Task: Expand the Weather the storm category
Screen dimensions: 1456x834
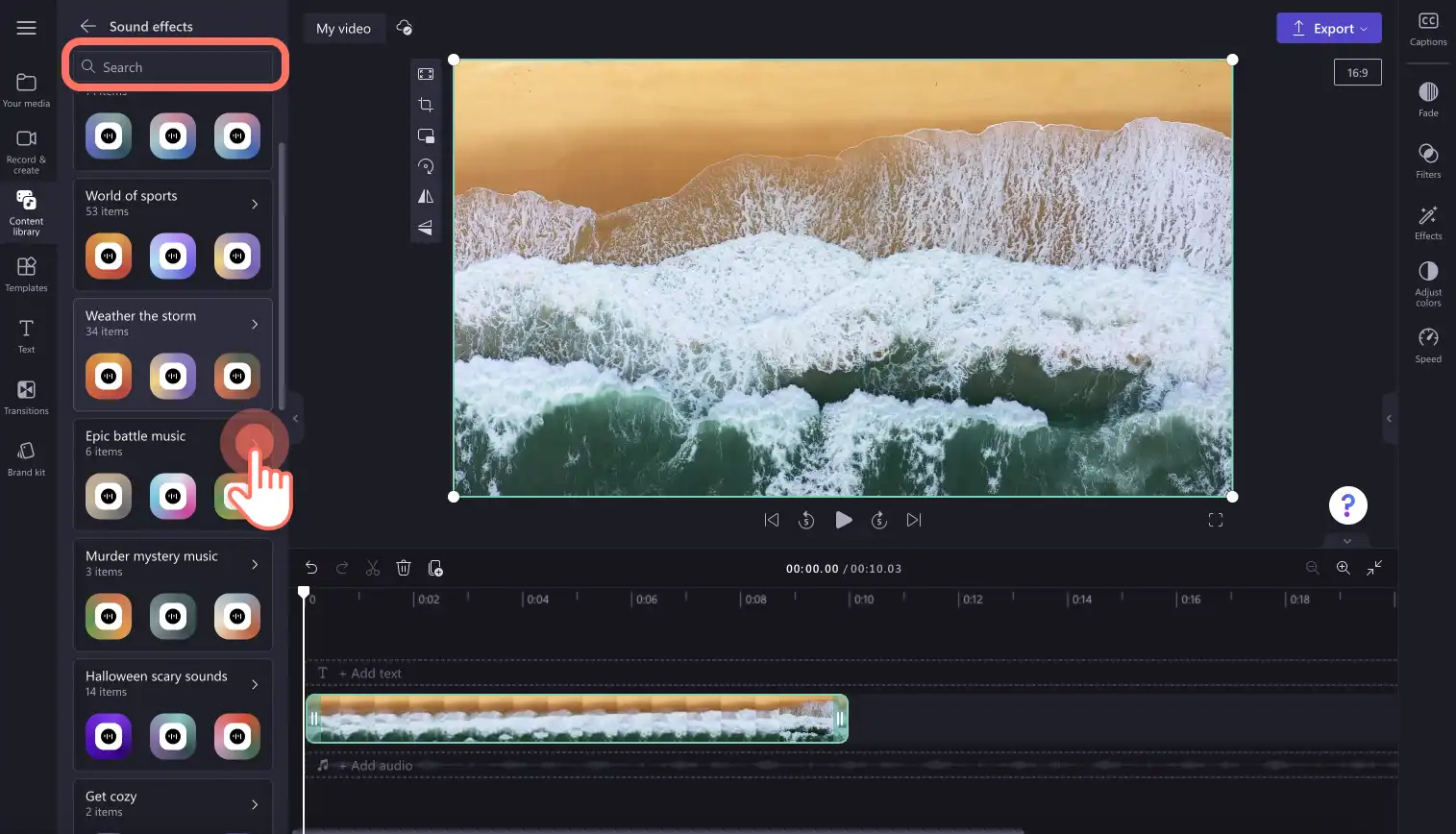Action: pyautogui.click(x=255, y=324)
